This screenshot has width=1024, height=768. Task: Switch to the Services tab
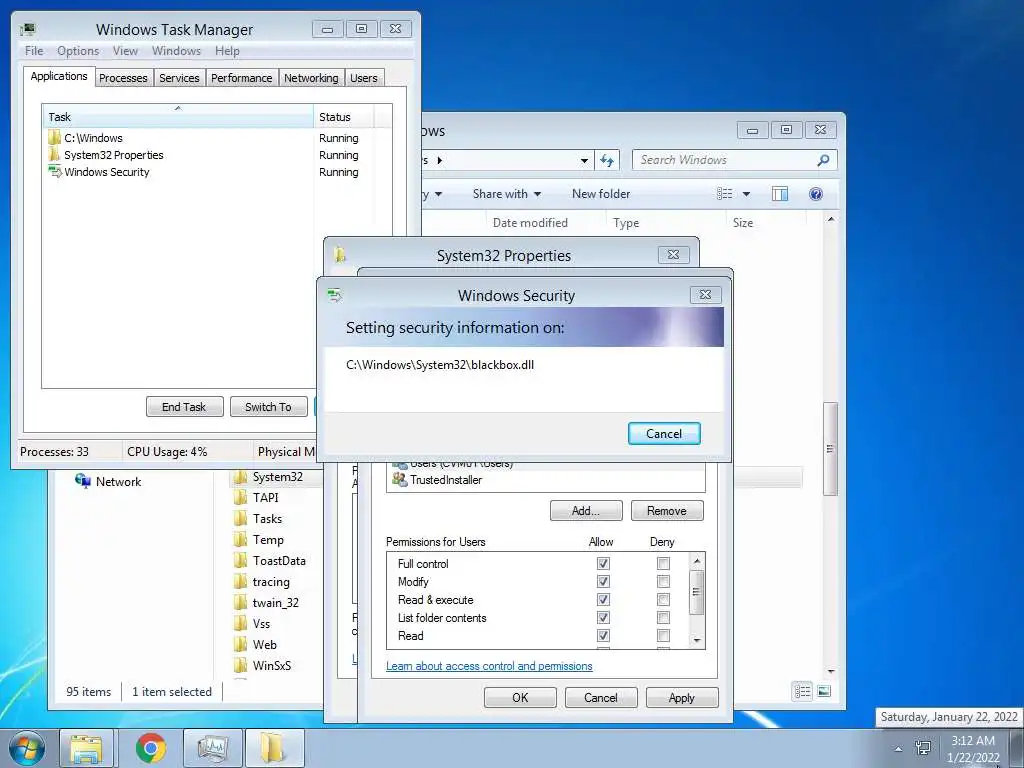pos(179,78)
